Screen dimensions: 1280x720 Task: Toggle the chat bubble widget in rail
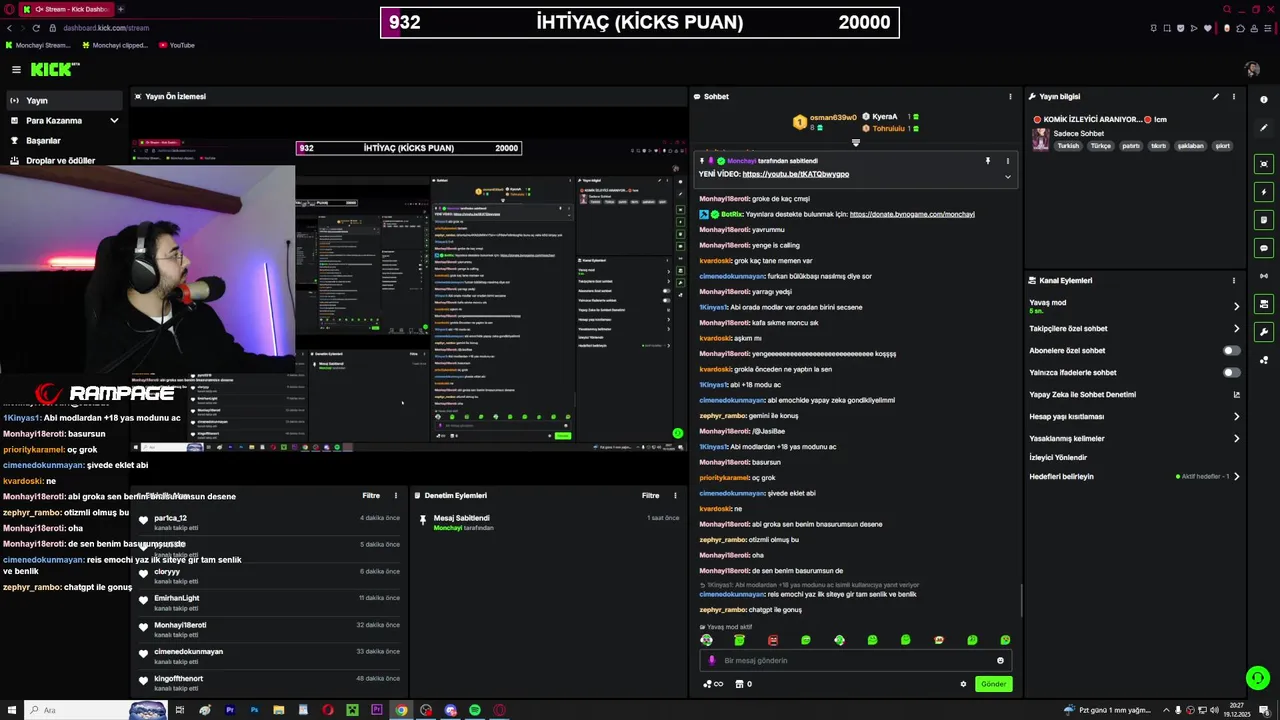1264,248
